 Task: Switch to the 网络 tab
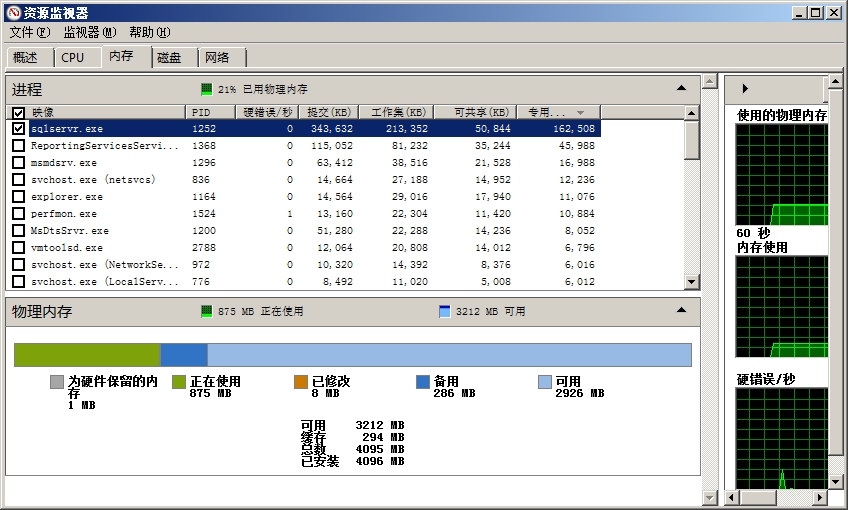point(222,57)
